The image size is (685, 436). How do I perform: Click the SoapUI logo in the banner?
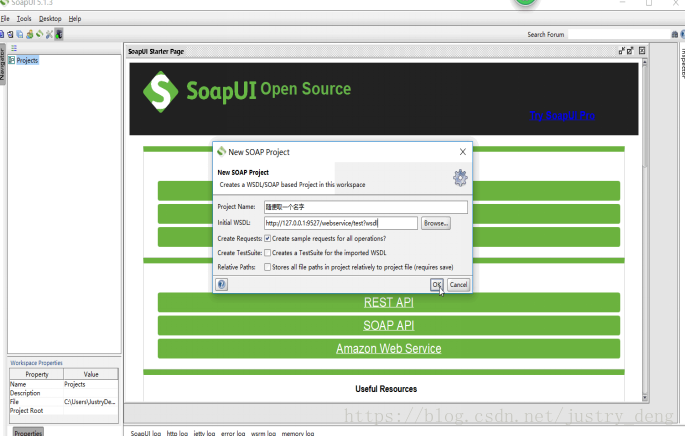pyautogui.click(x=160, y=92)
